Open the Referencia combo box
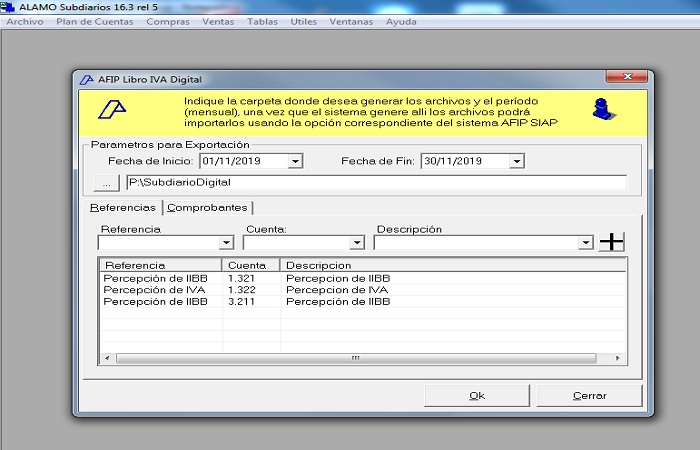The image size is (700, 450). tap(226, 242)
